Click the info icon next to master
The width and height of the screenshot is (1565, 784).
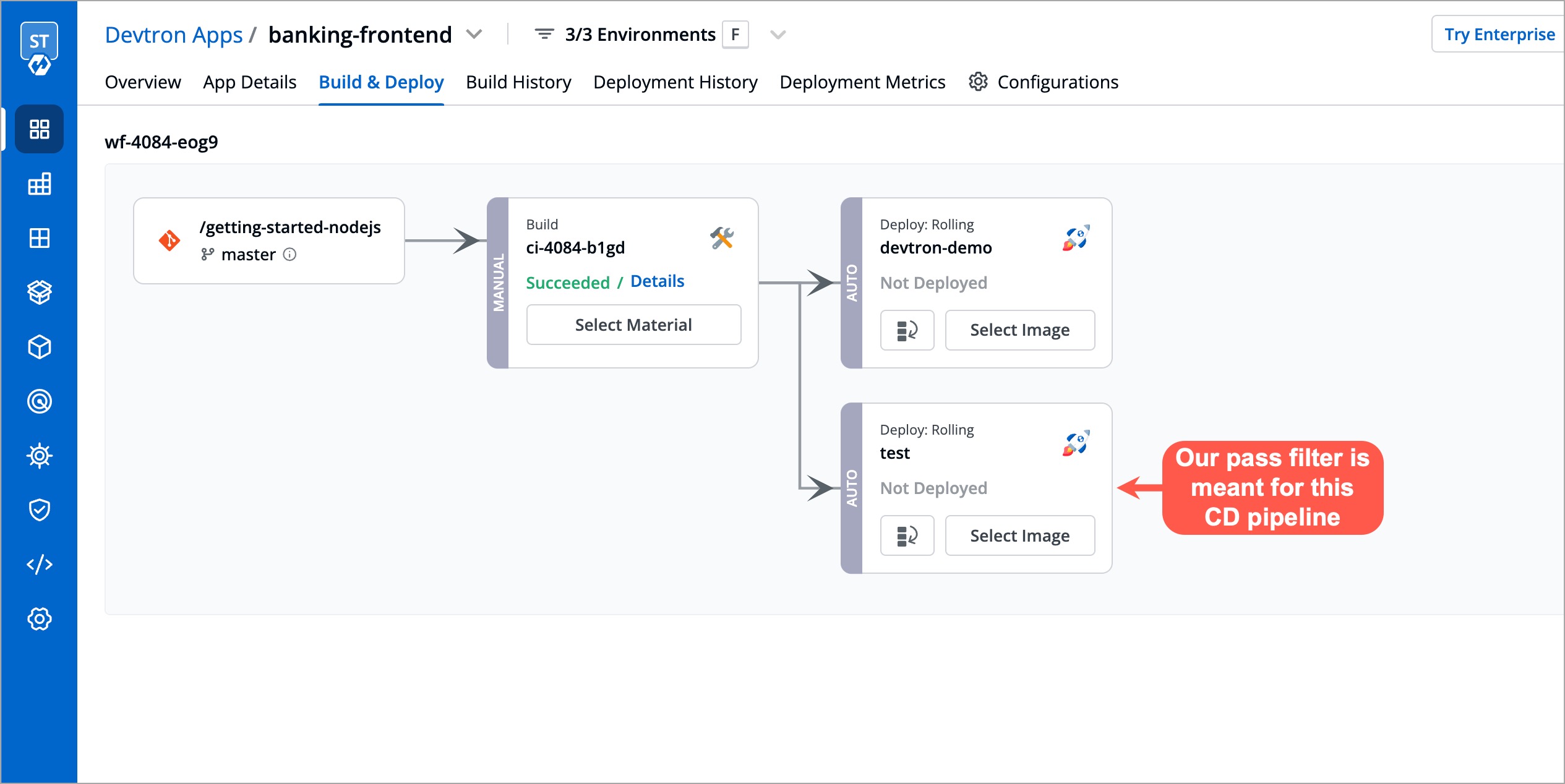point(289,254)
